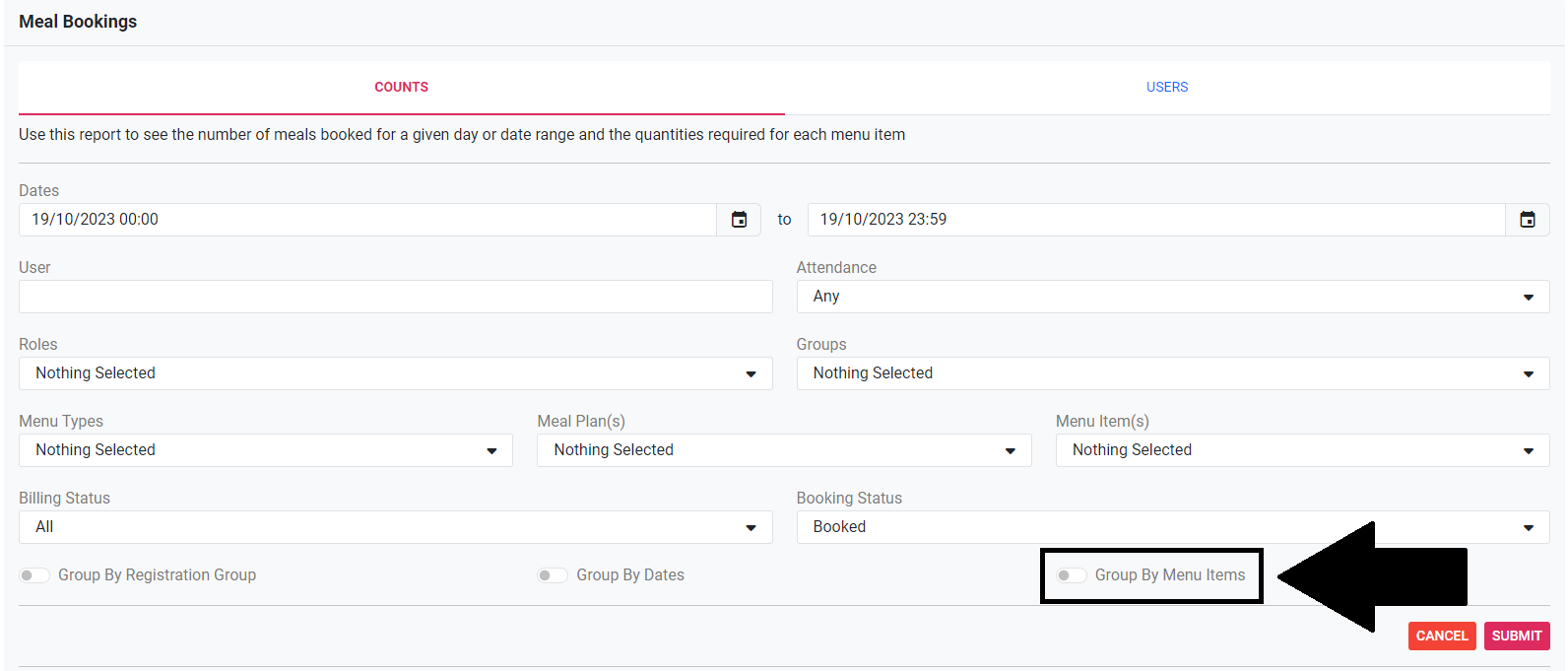Viewport: 1568px width, 671px height.
Task: Click the red Cancel button
Action: click(x=1441, y=636)
